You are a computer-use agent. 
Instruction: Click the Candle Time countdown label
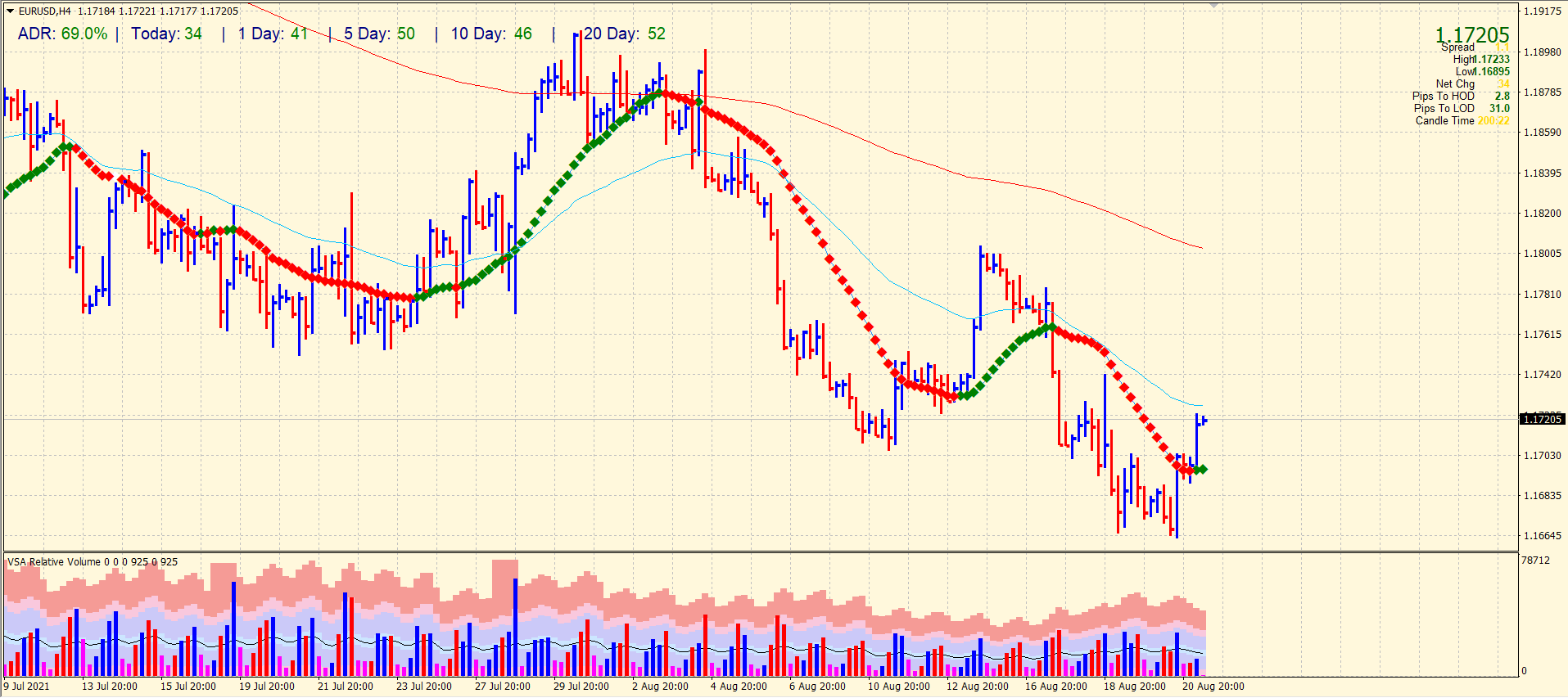click(x=1444, y=120)
